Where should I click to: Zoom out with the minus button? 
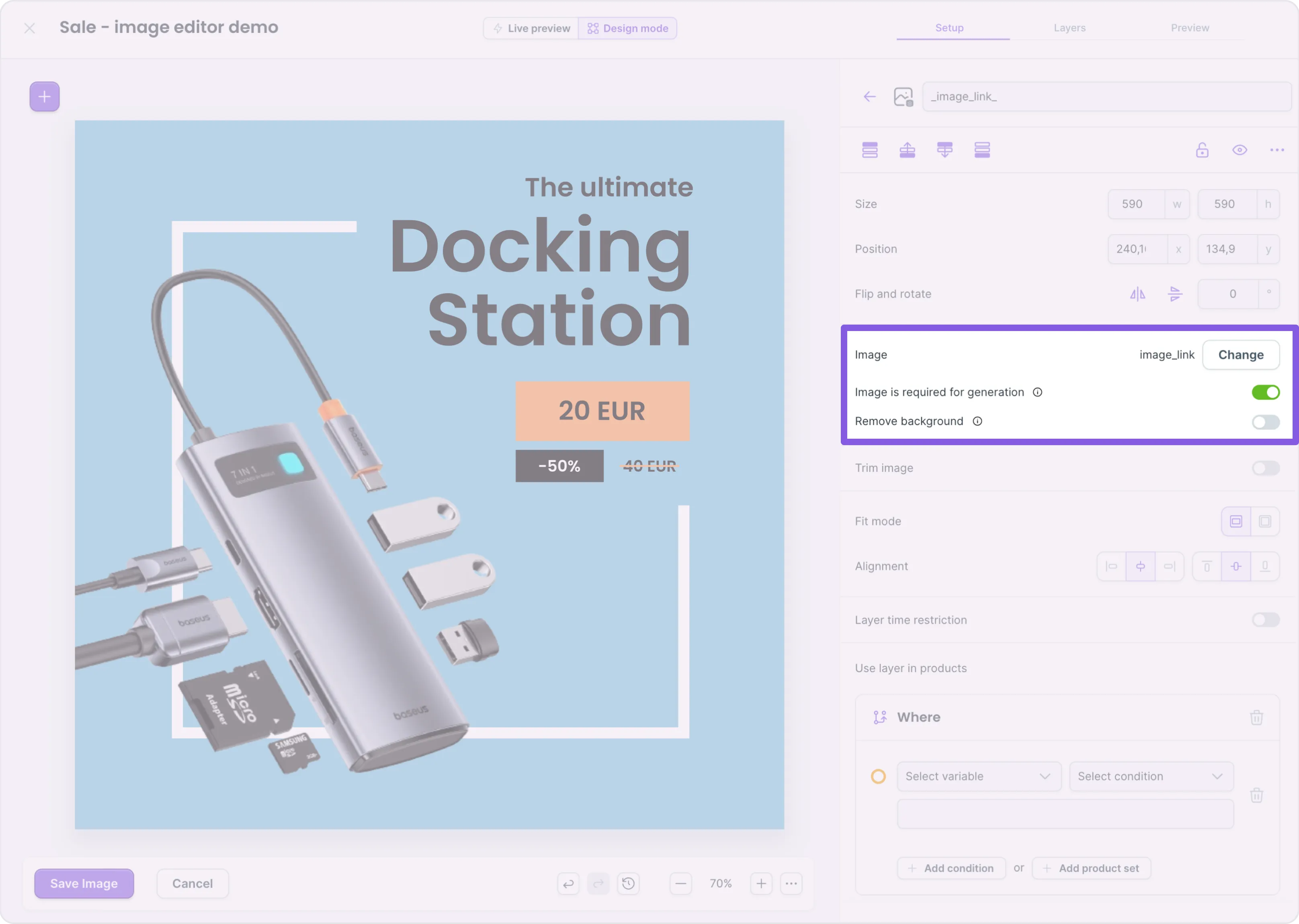point(681,883)
